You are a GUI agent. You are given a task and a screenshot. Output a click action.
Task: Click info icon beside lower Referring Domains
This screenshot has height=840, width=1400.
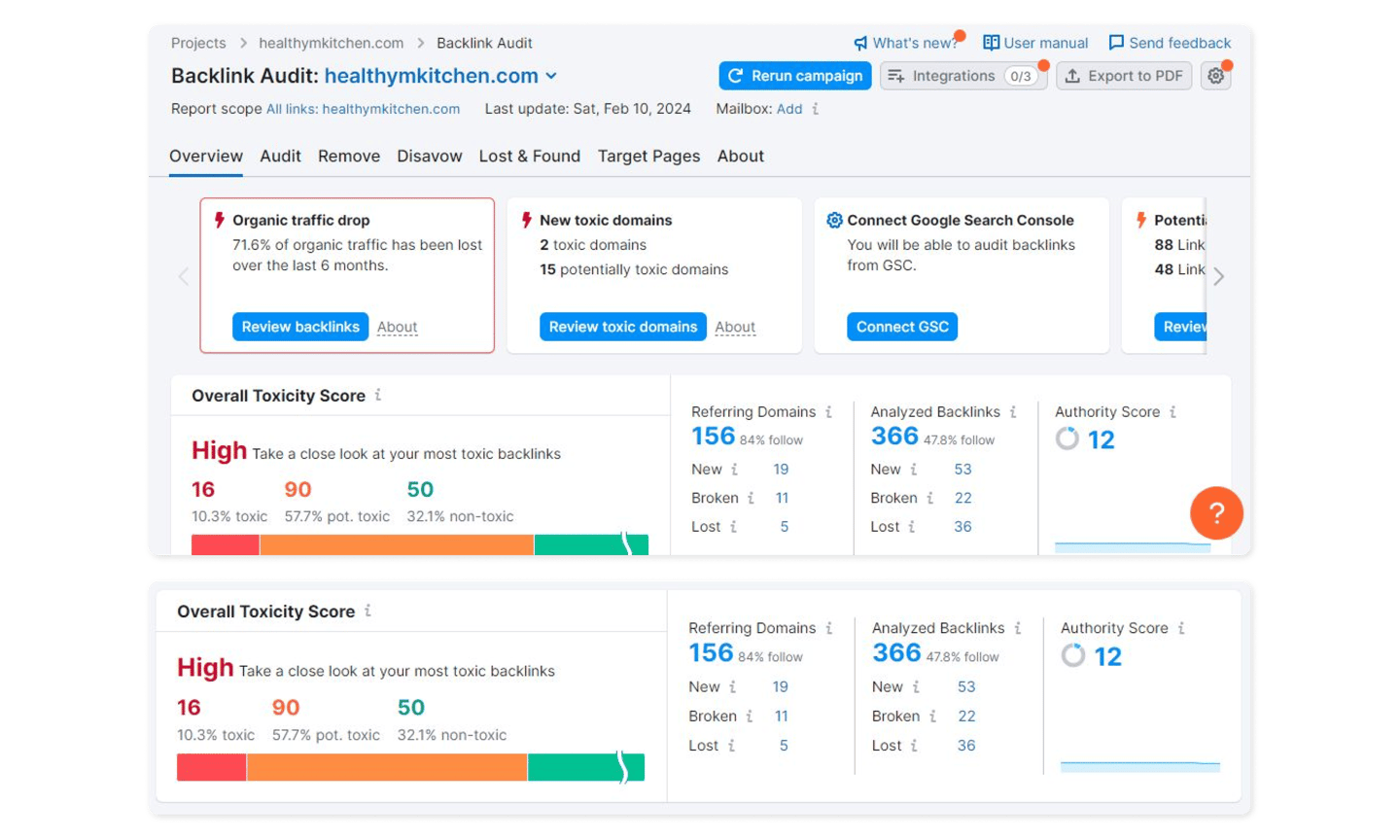(x=828, y=628)
